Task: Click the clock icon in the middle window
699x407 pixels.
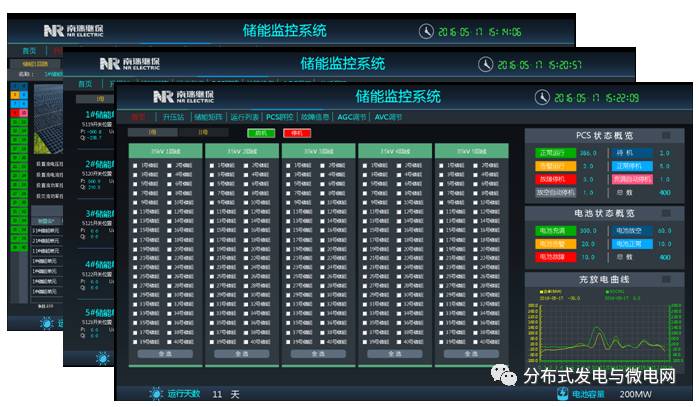Action: point(486,63)
